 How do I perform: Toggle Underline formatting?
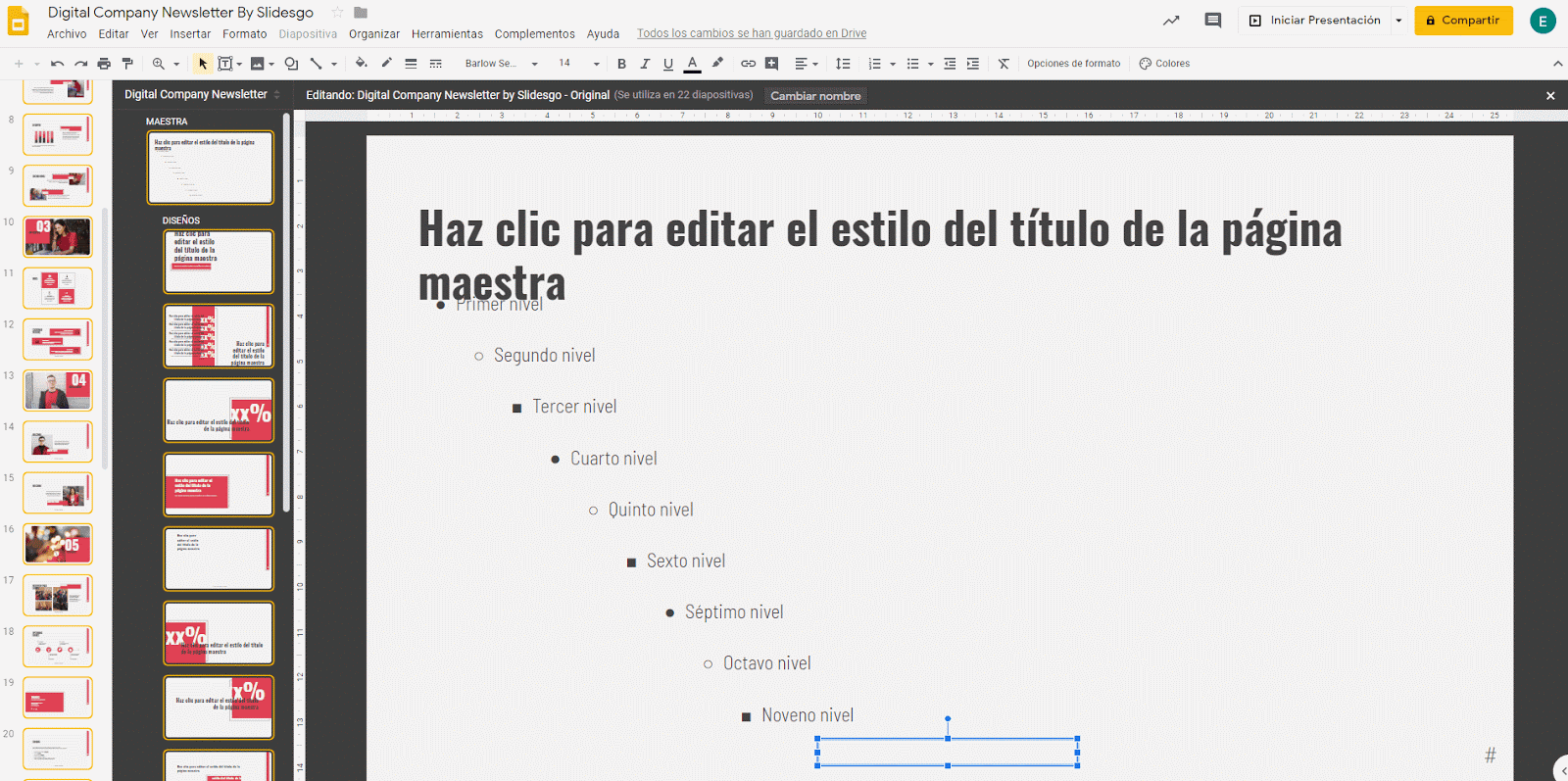point(668,64)
